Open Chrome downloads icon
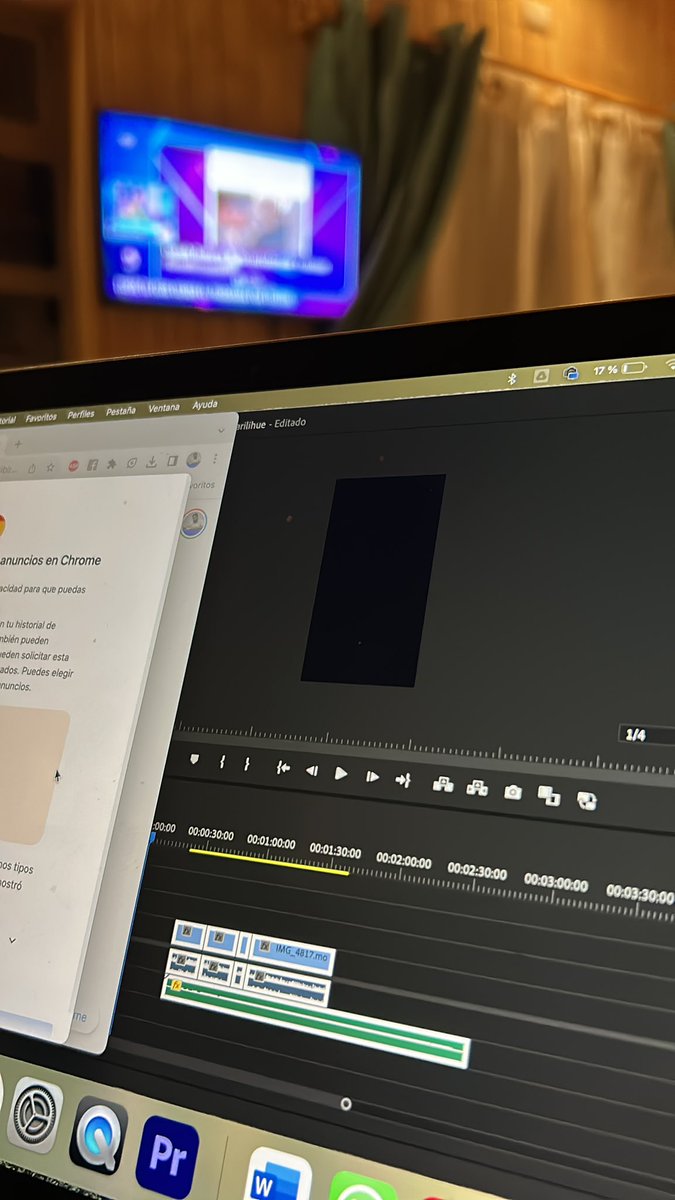 [151, 462]
